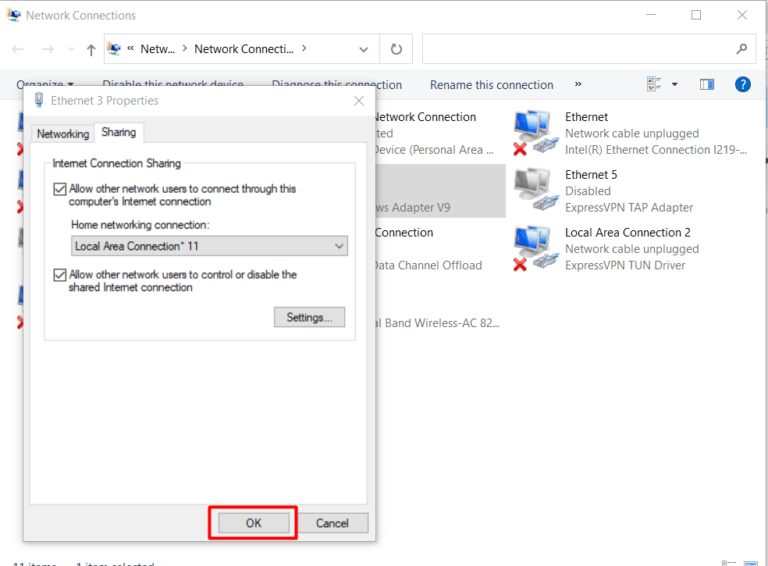Maximize the Network Connections window

[x=696, y=15]
